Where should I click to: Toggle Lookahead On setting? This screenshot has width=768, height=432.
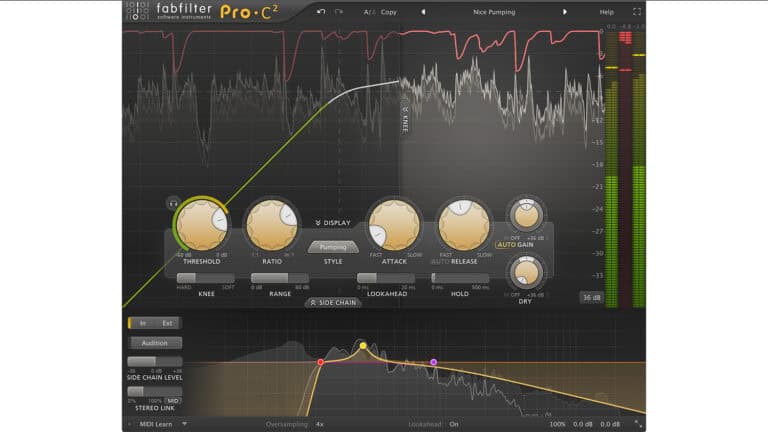(454, 424)
